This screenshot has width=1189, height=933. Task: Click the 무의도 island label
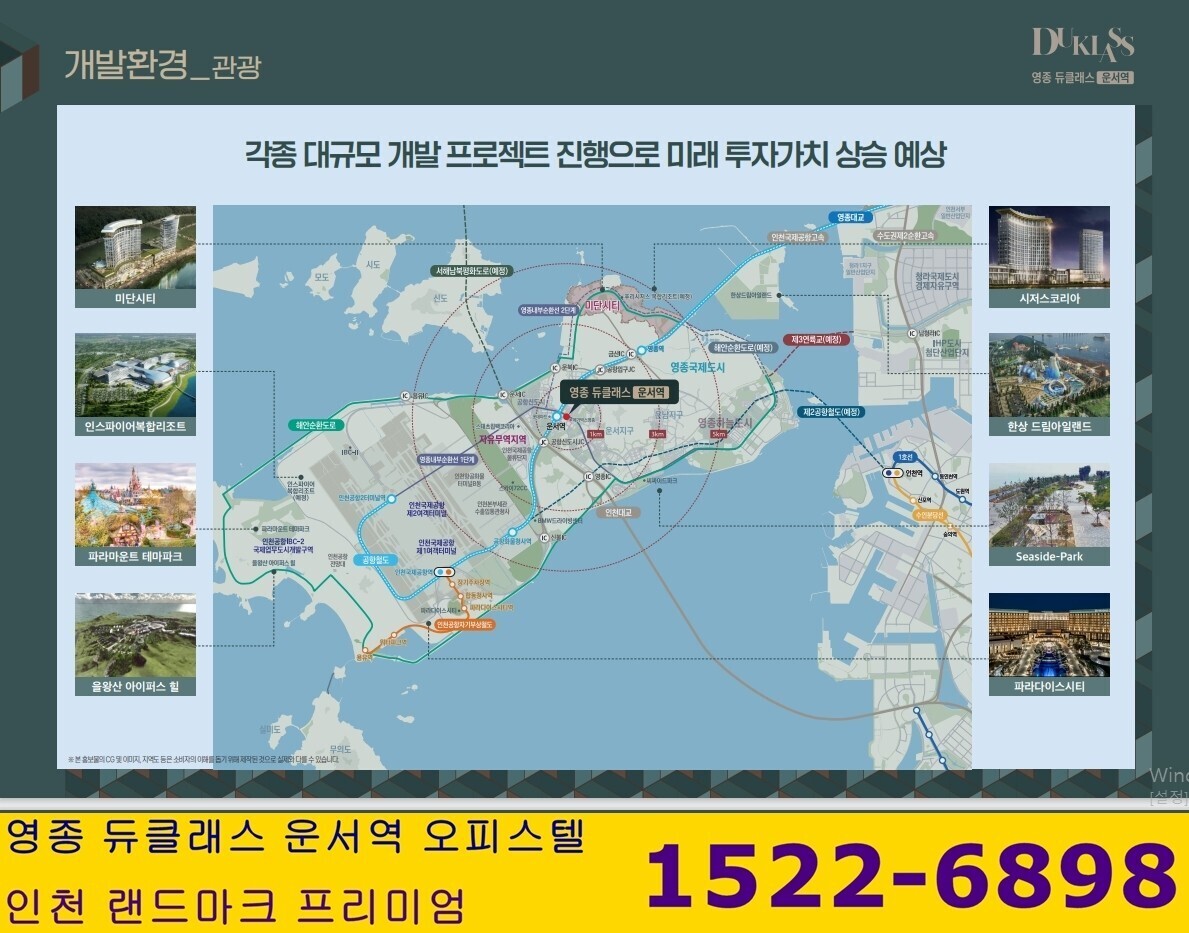pos(340,749)
